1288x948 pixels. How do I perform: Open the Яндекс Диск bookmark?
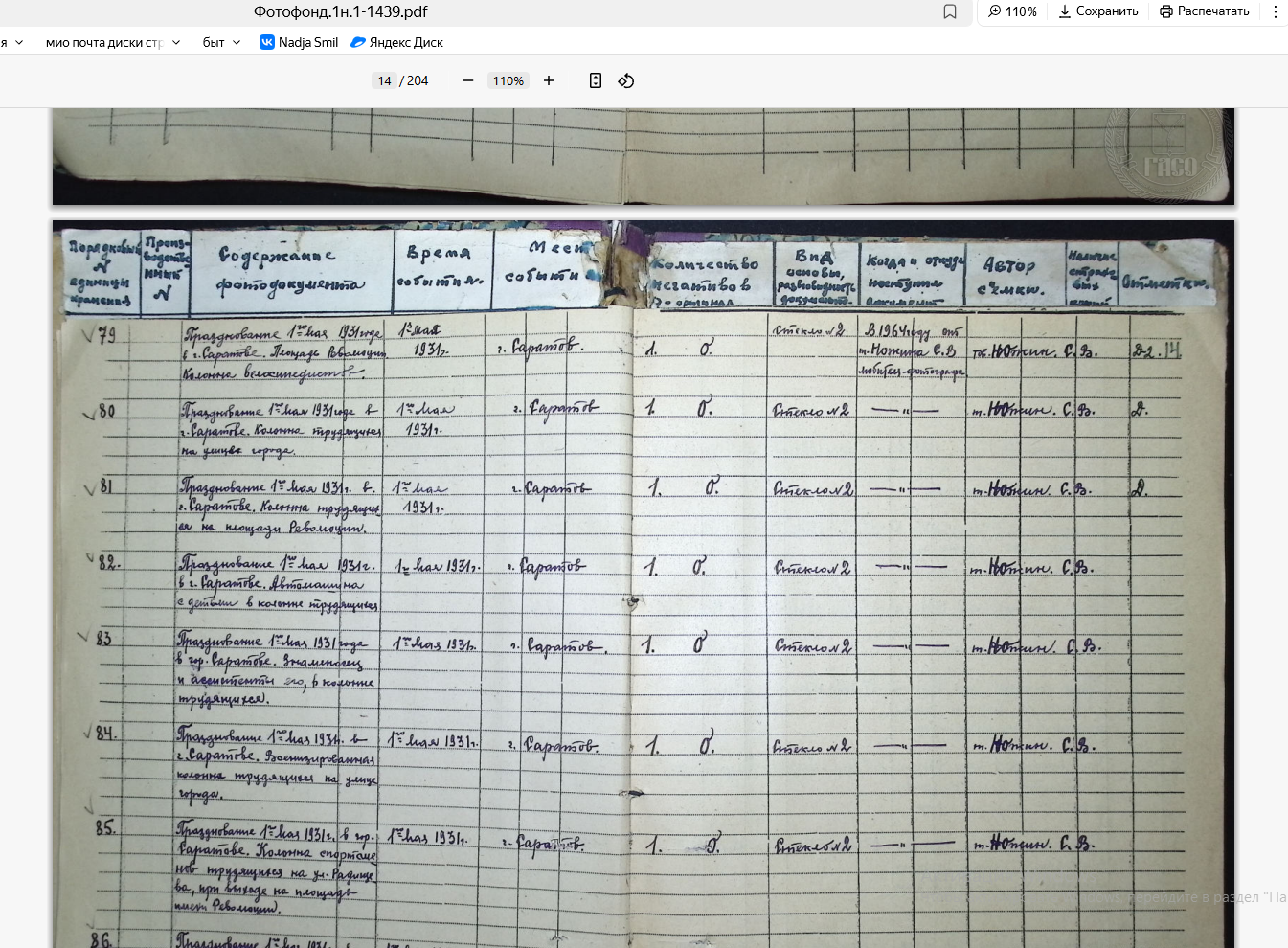(396, 42)
